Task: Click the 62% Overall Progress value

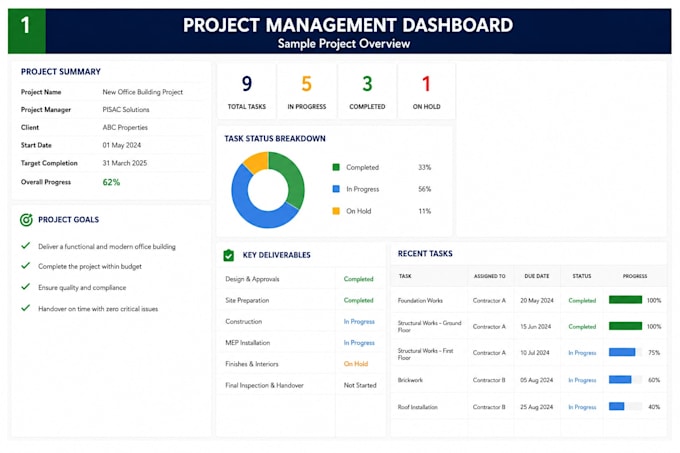Action: tap(111, 182)
